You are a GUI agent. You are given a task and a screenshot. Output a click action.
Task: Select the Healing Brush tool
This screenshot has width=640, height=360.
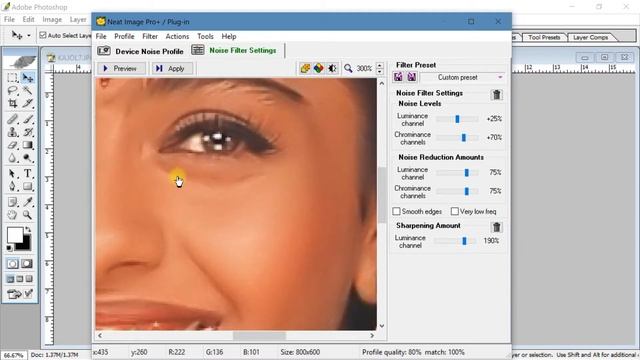(x=12, y=119)
